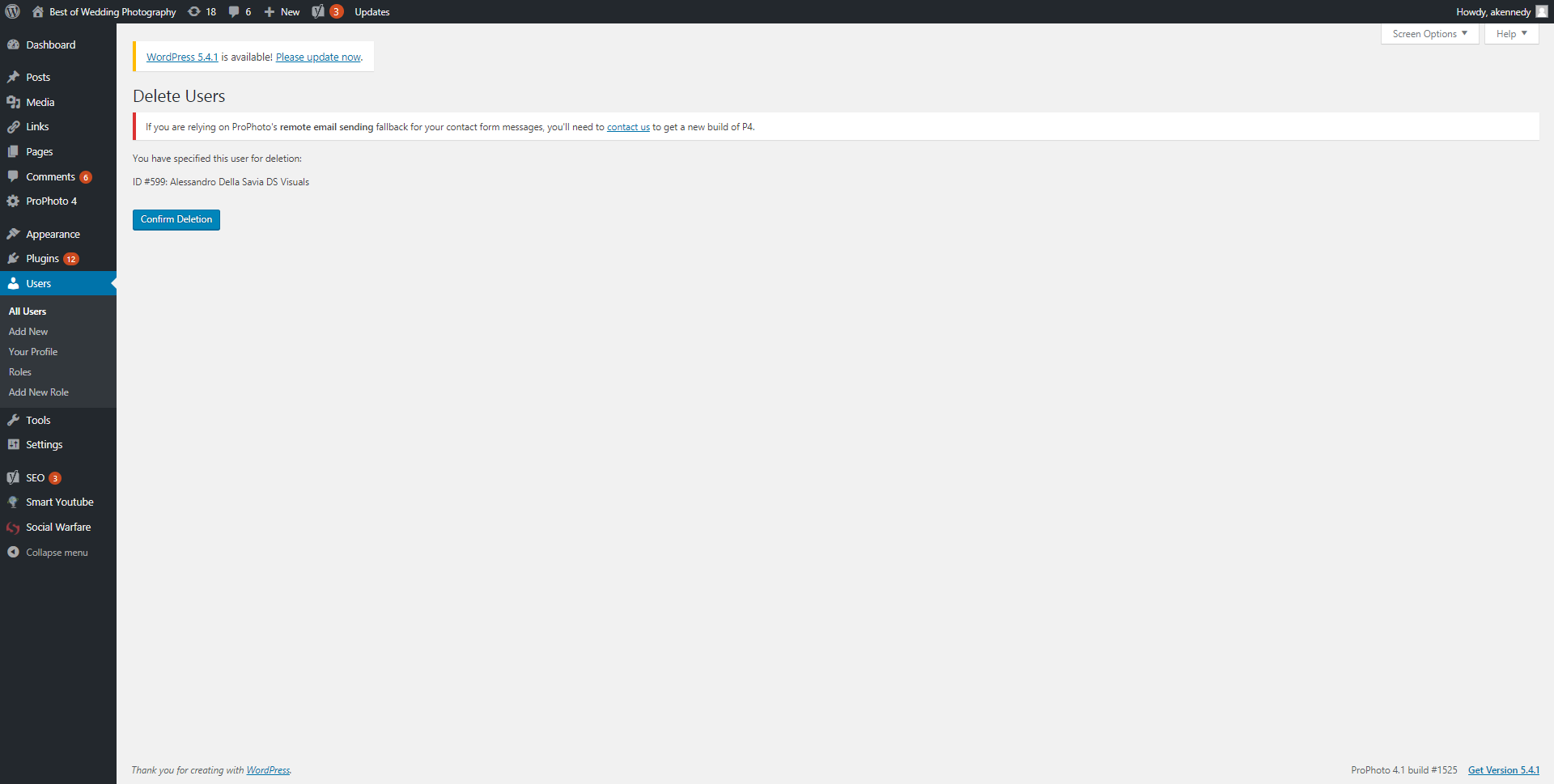Screen dimensions: 1554x784
Task: Open Your Profile submenu item
Action: click(x=33, y=352)
